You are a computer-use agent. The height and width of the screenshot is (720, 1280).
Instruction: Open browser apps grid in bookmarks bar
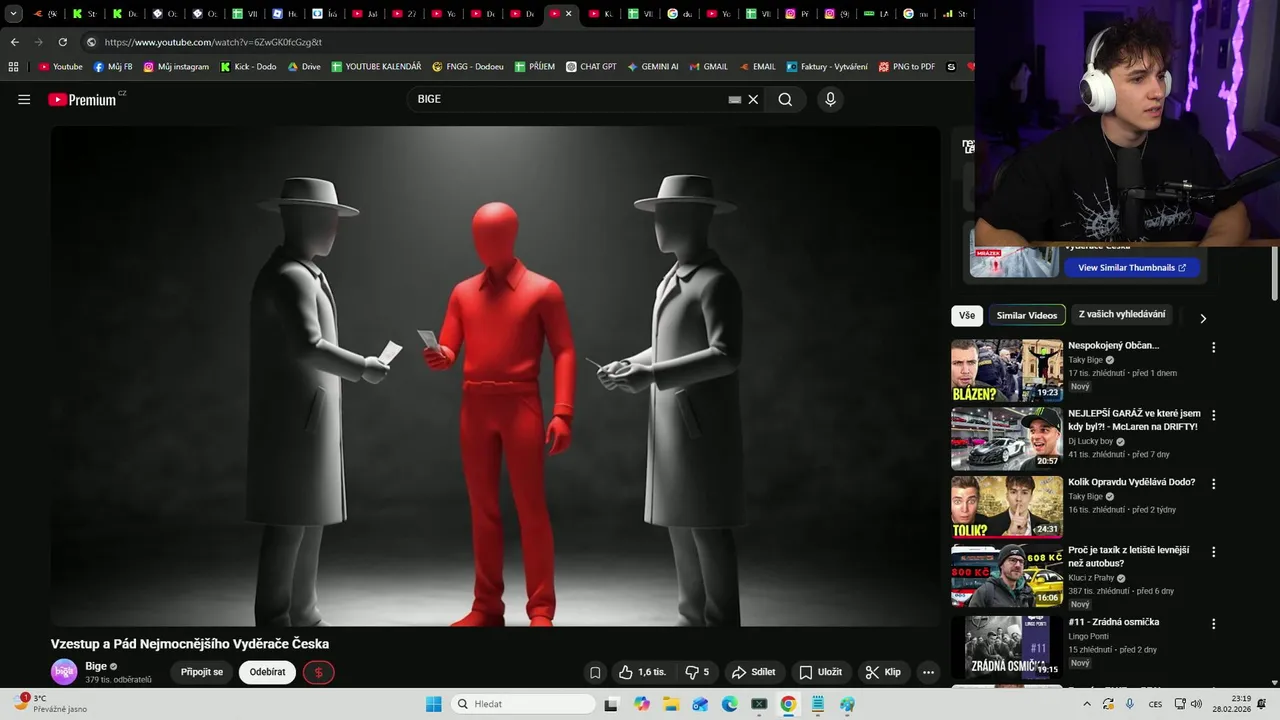(13, 67)
